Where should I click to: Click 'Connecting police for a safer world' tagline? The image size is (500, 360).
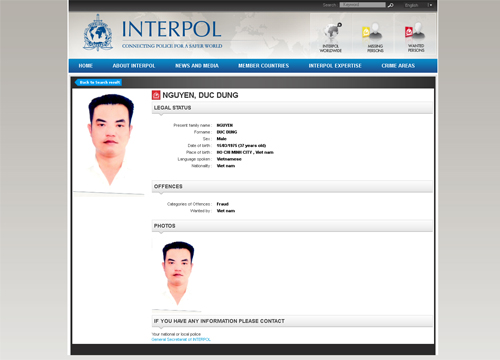coord(172,46)
